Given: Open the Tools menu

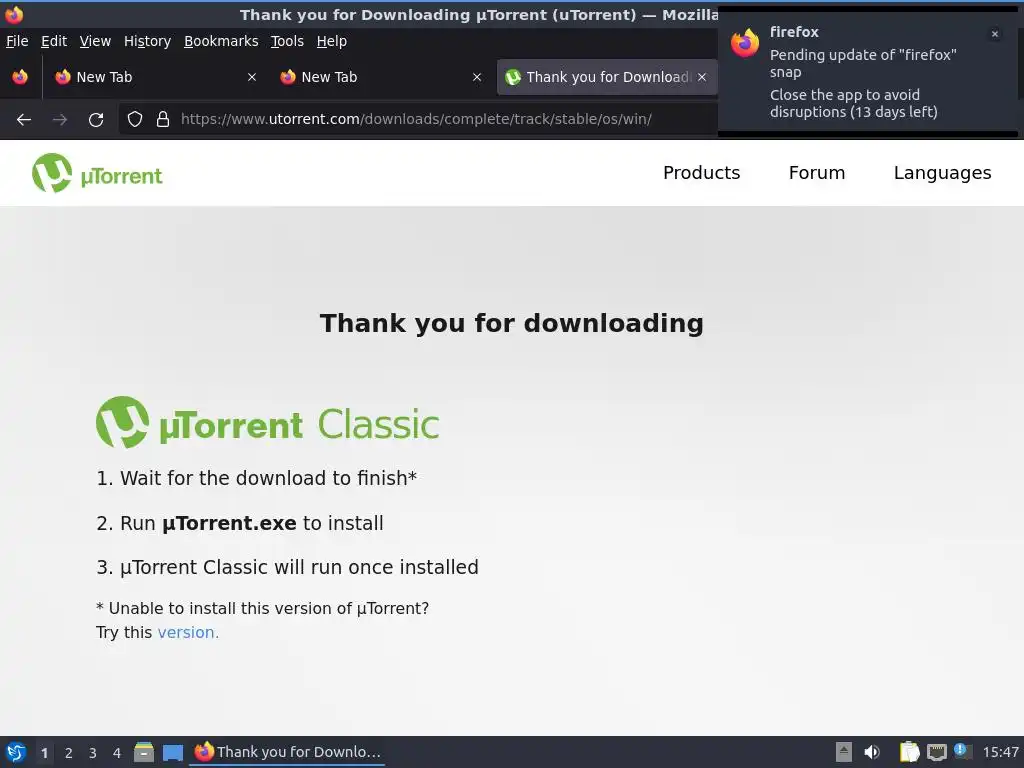Looking at the screenshot, I should (x=287, y=41).
